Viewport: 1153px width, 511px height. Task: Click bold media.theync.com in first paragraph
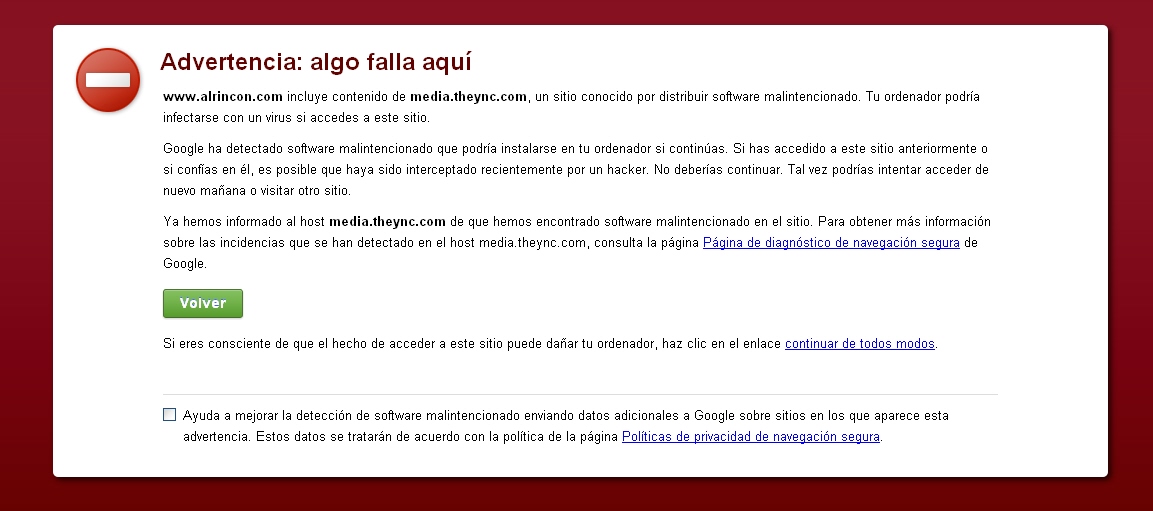[x=468, y=96]
